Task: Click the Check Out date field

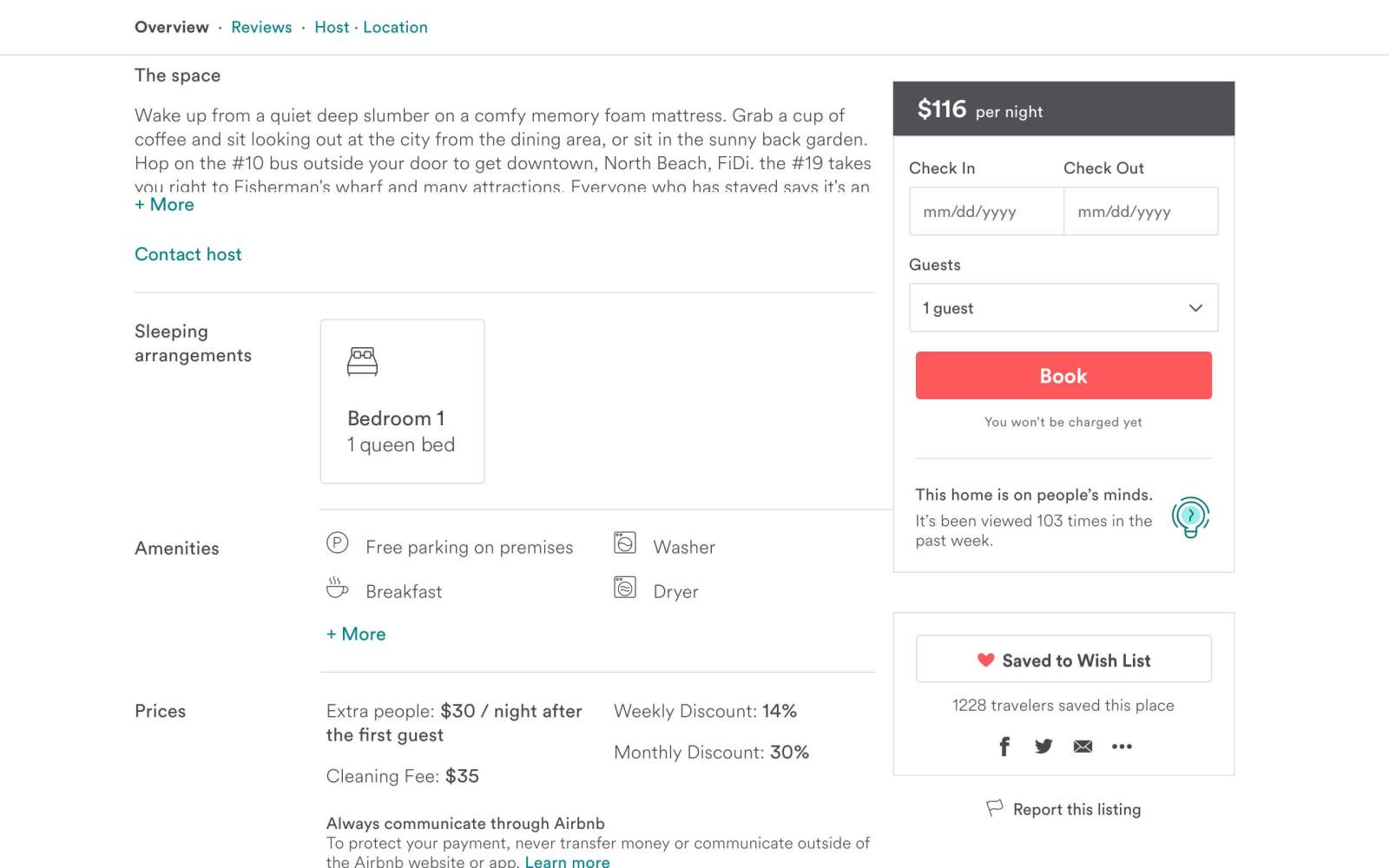Action: coord(1140,212)
